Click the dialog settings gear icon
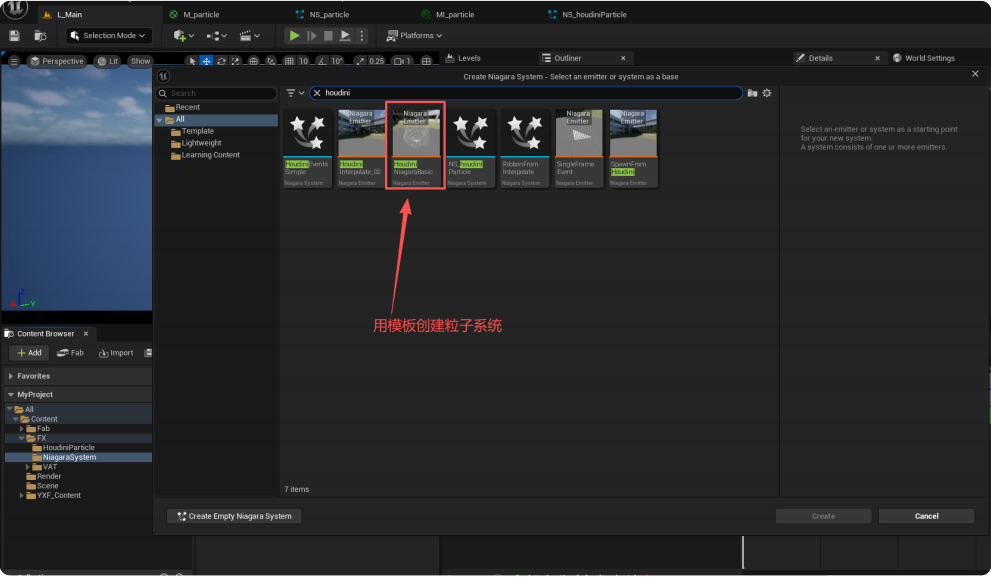Screen dimensions: 991x577 click(767, 93)
